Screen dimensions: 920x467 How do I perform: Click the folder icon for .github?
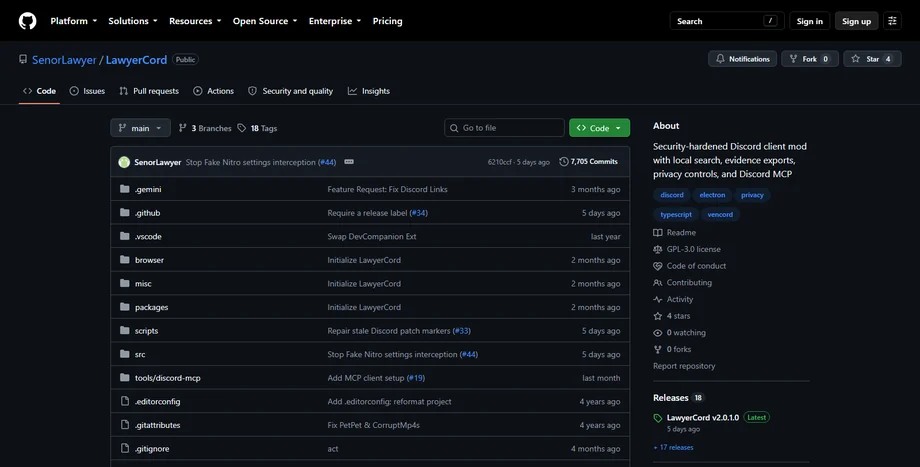point(124,212)
